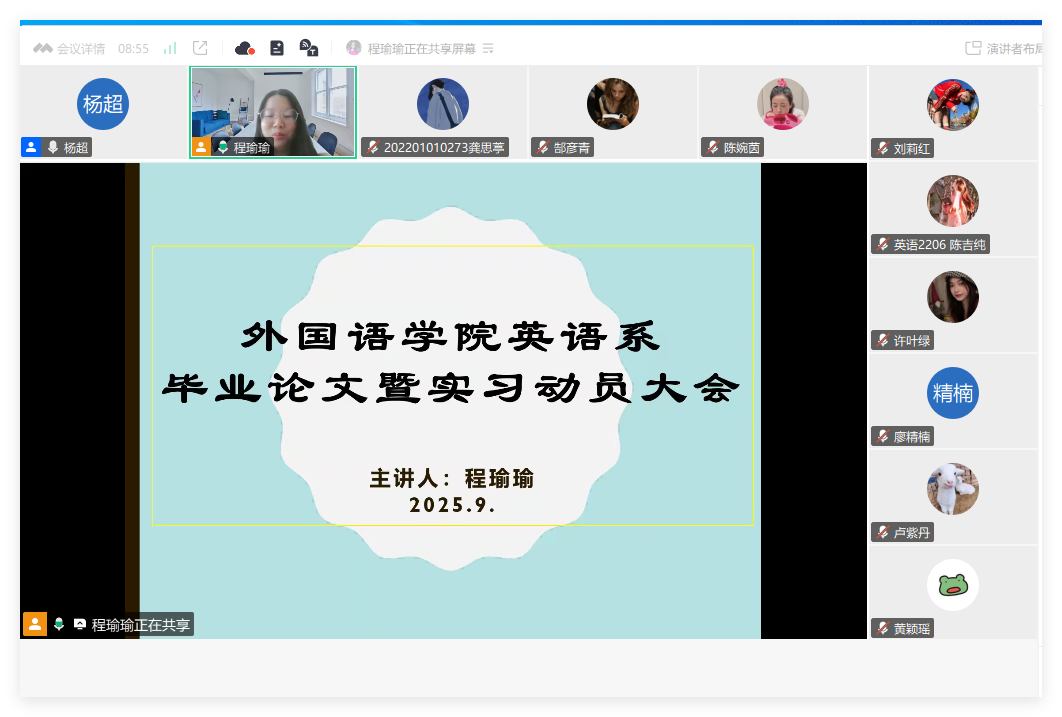Click the 程瑜瑜正在共享 label at bottom left
This screenshot has width=1062, height=717.
[140, 625]
